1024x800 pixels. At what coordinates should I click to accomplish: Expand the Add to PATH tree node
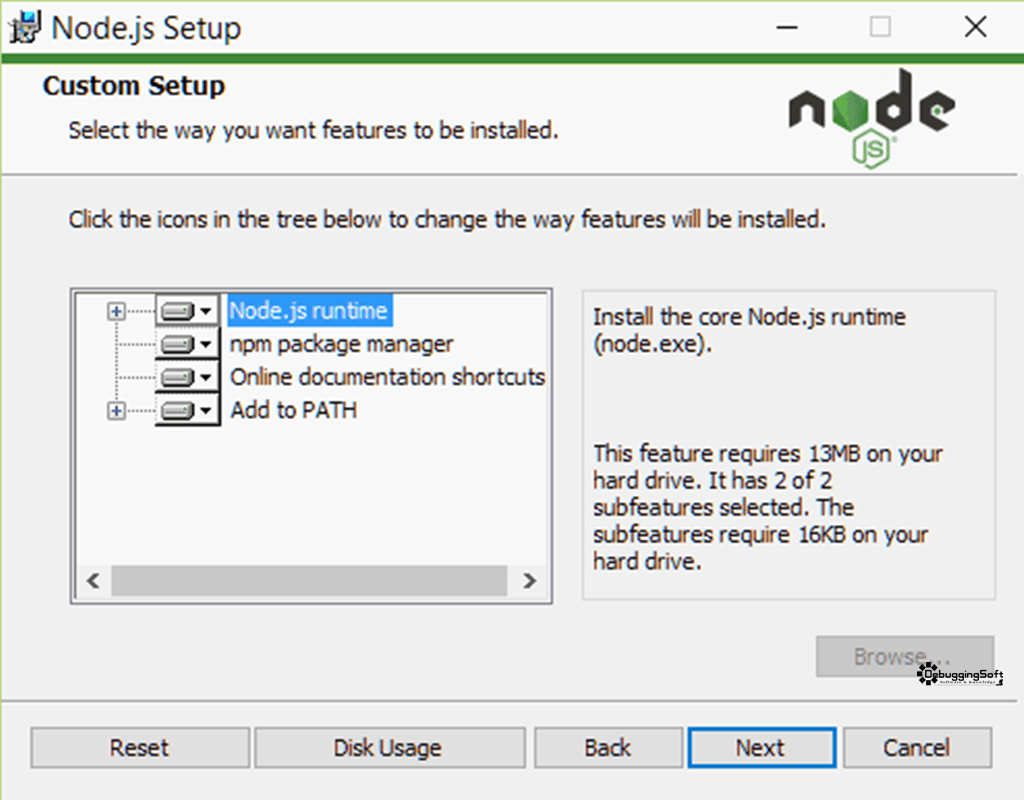(x=116, y=410)
